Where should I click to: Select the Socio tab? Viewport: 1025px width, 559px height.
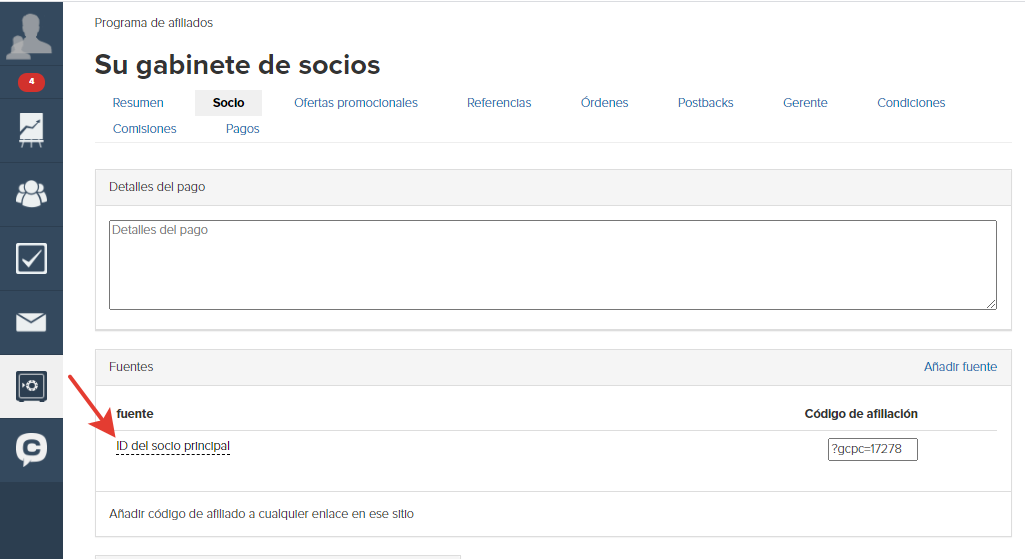(228, 103)
